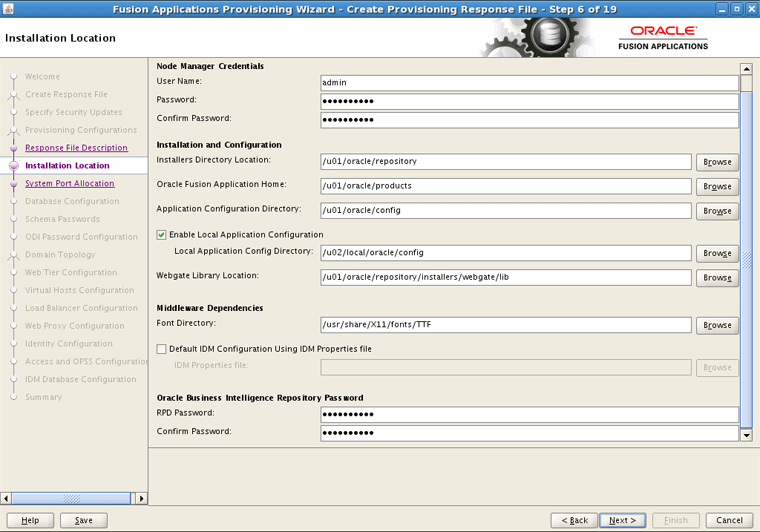The height and width of the screenshot is (532, 760).
Task: Click the Domain Topology step label
Action: tap(60, 254)
